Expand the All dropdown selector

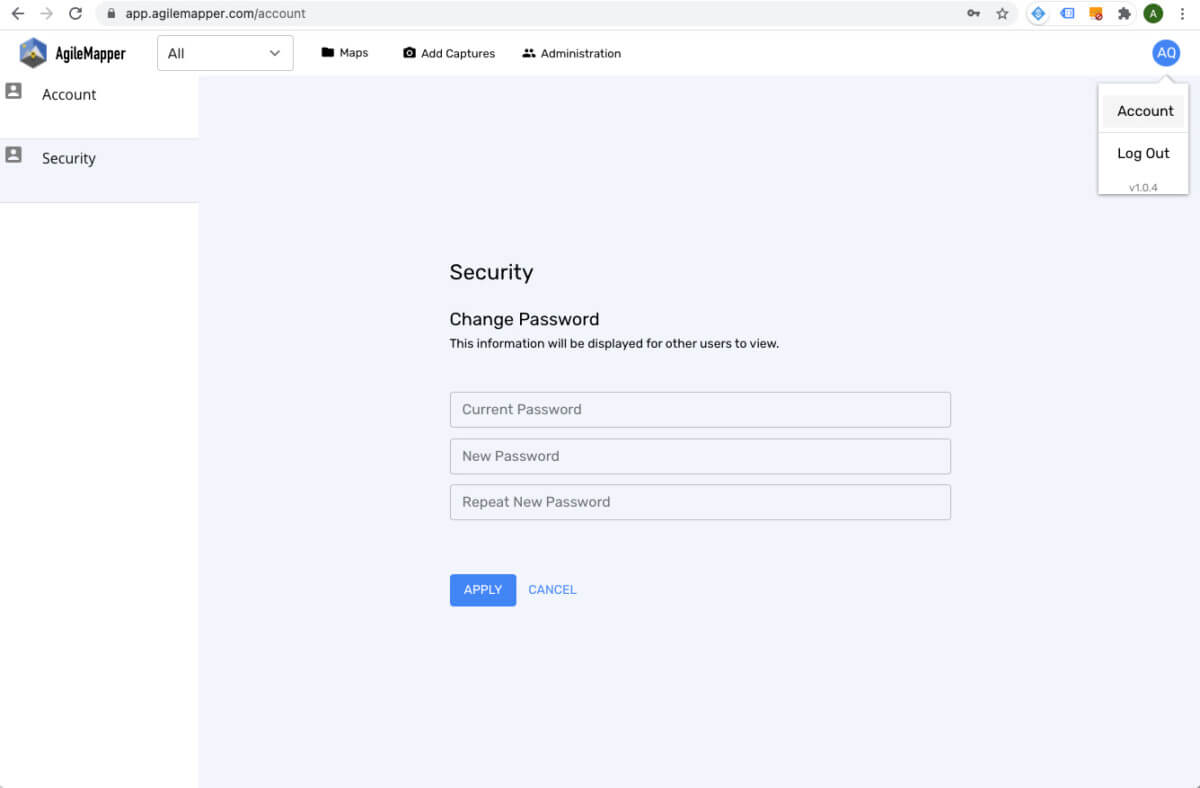(225, 53)
